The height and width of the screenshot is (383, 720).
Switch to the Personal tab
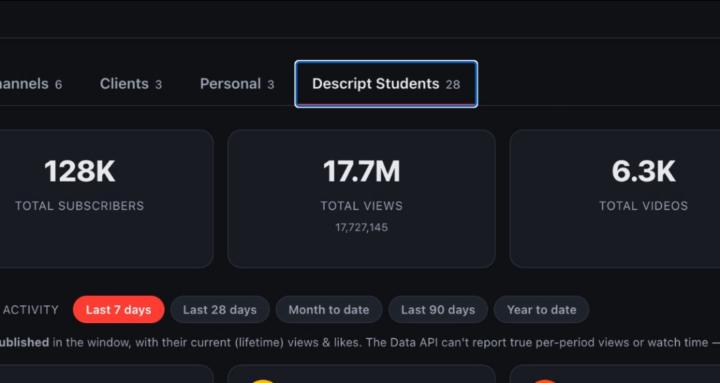coord(237,84)
